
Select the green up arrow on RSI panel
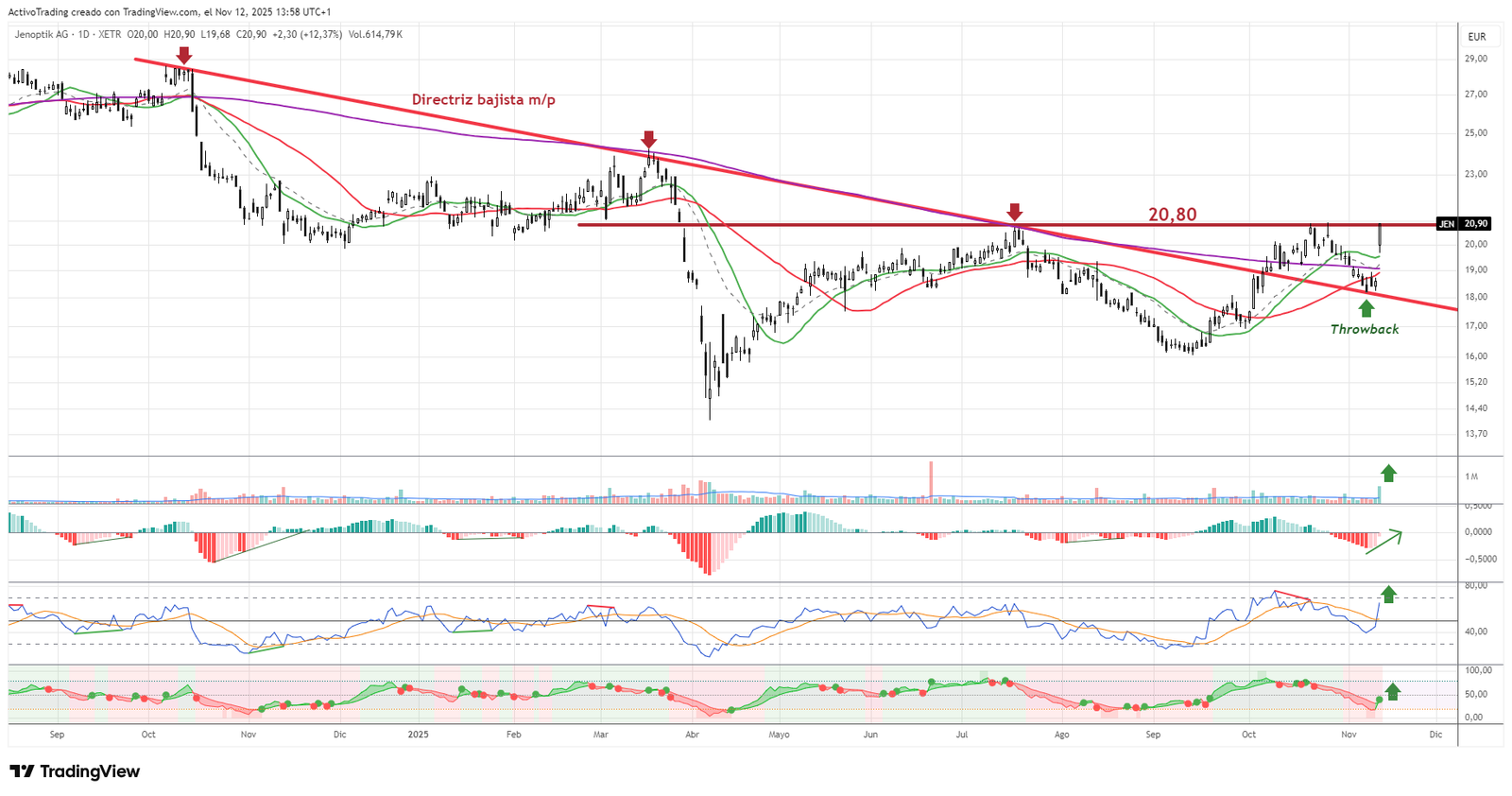point(1387,595)
